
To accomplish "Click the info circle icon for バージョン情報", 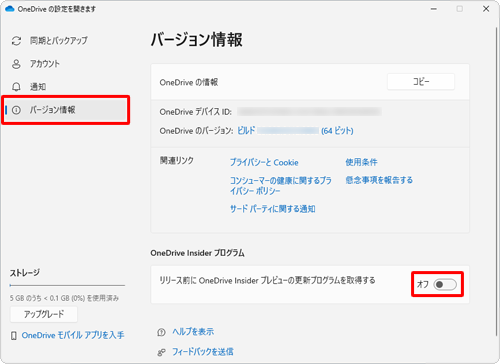I will point(16,110).
